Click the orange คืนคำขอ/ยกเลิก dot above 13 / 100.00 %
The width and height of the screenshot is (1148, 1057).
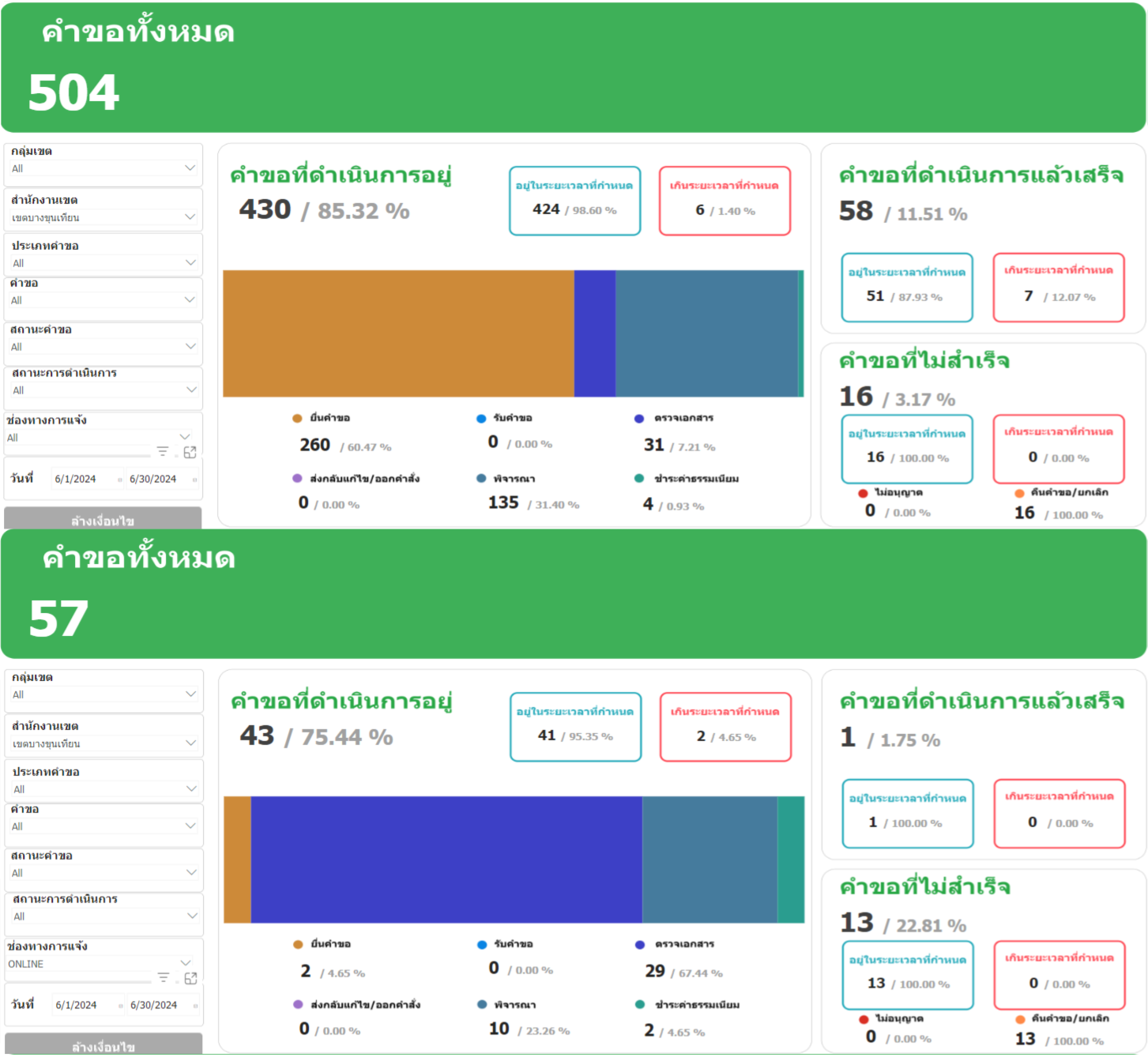pos(1020,1019)
